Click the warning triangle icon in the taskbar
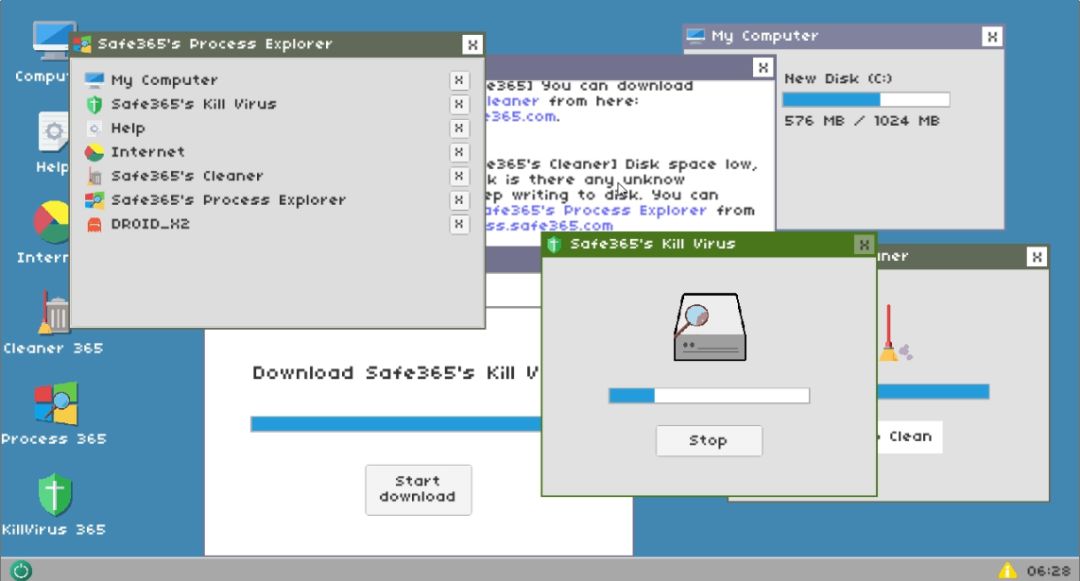The width and height of the screenshot is (1080, 581). coord(1008,570)
